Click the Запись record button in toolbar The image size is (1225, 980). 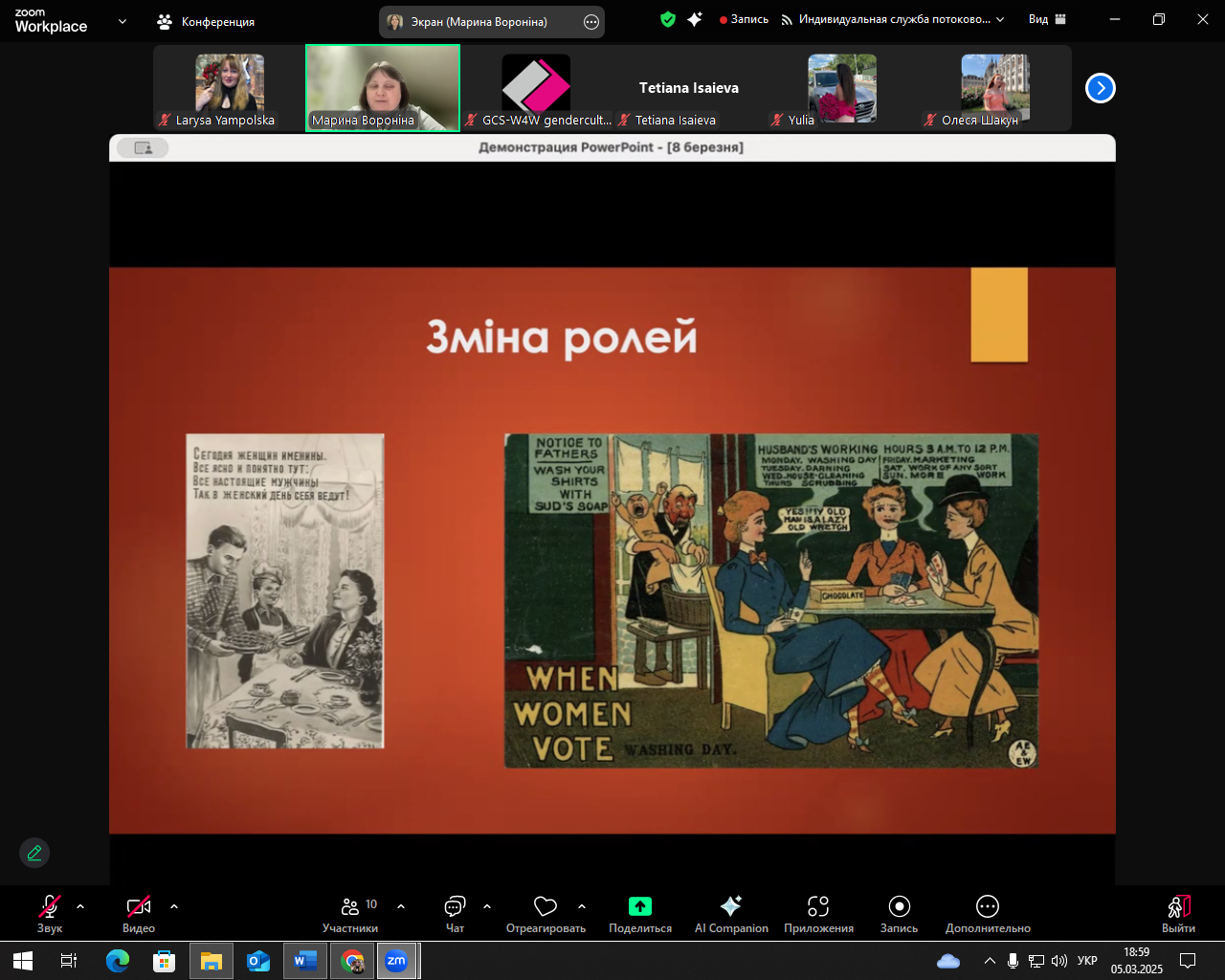pos(899,914)
